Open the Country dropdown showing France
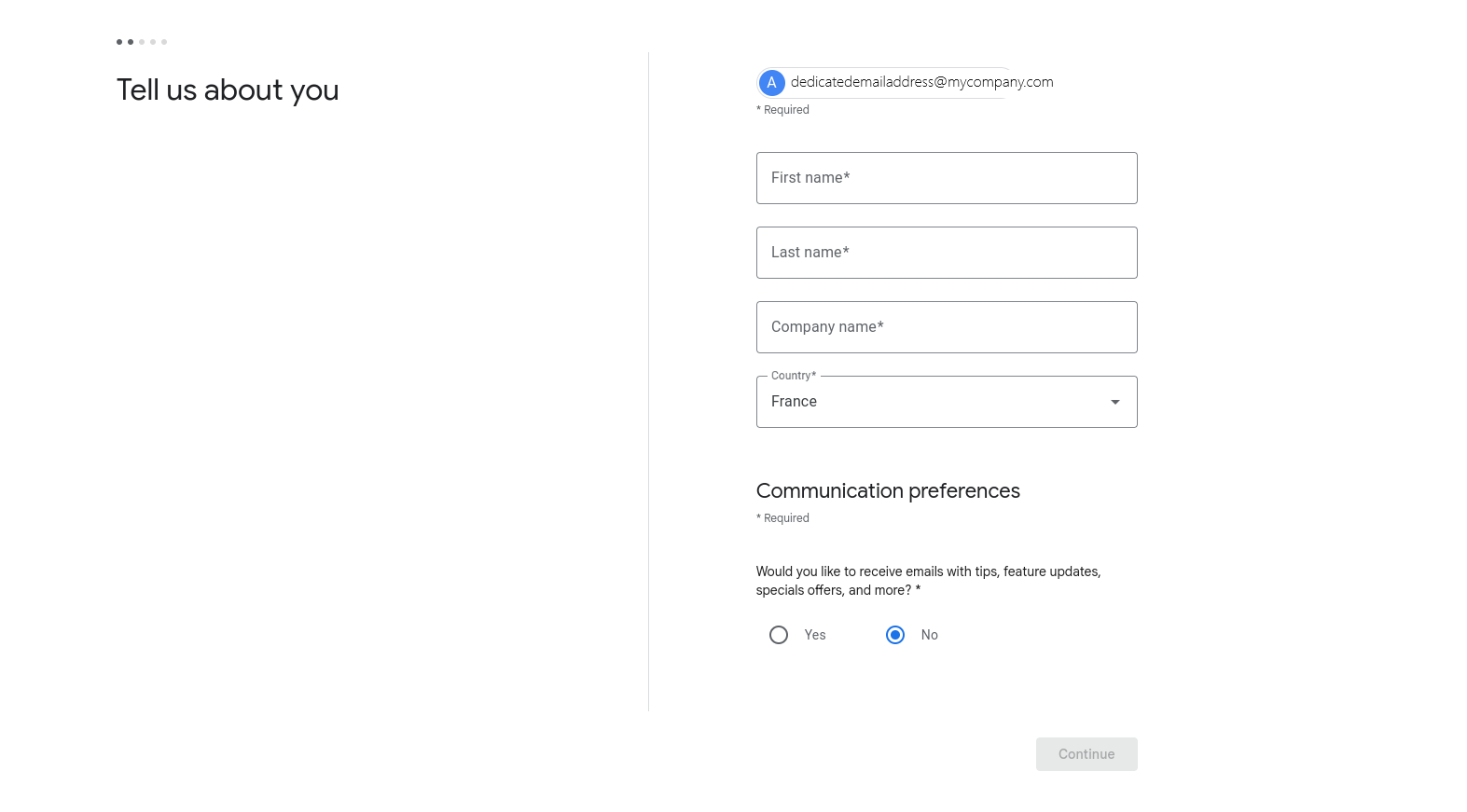 click(947, 402)
